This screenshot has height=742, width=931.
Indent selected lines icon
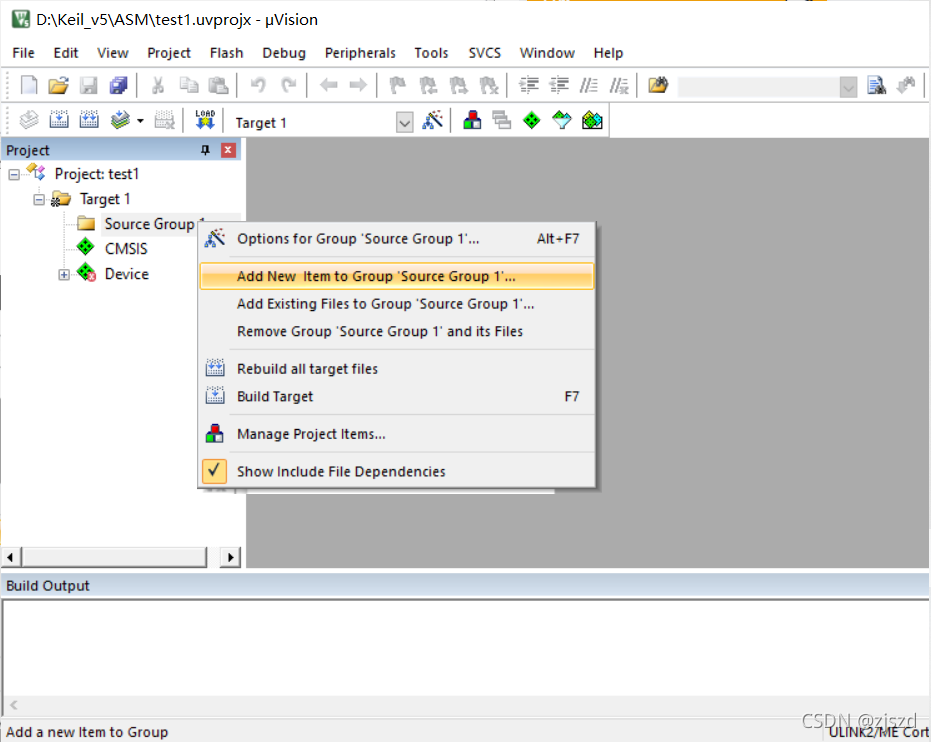point(528,85)
